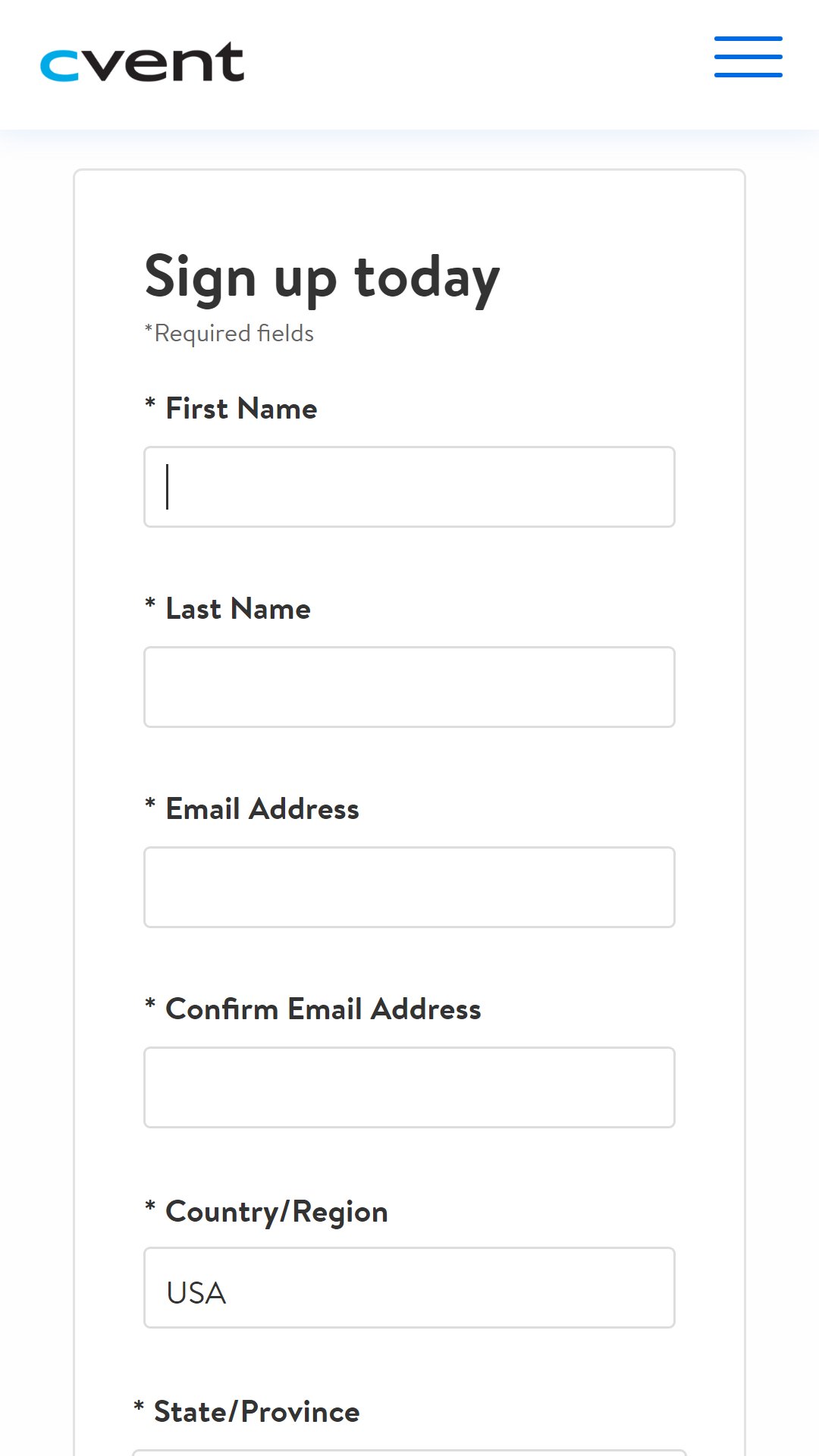Click the asterisk beside Email Address
This screenshot has width=819, height=1456.
150,804
